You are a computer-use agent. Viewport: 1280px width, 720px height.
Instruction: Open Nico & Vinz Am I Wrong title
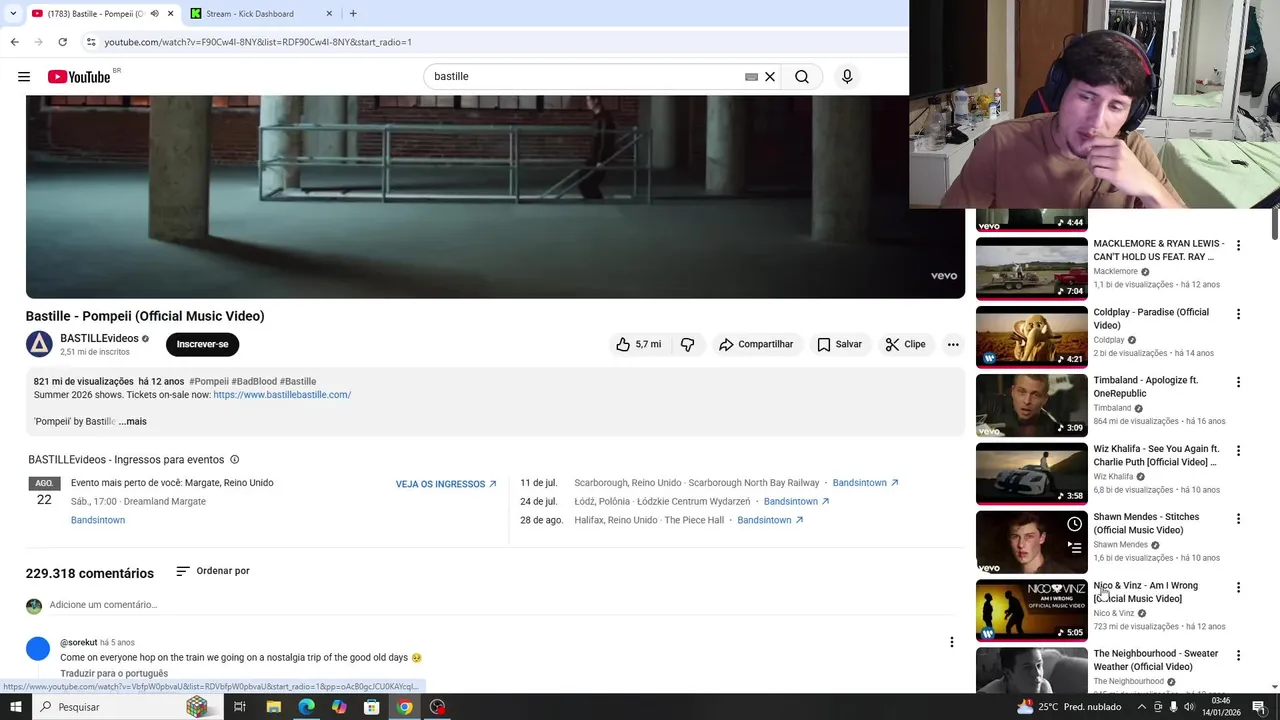tap(1146, 592)
